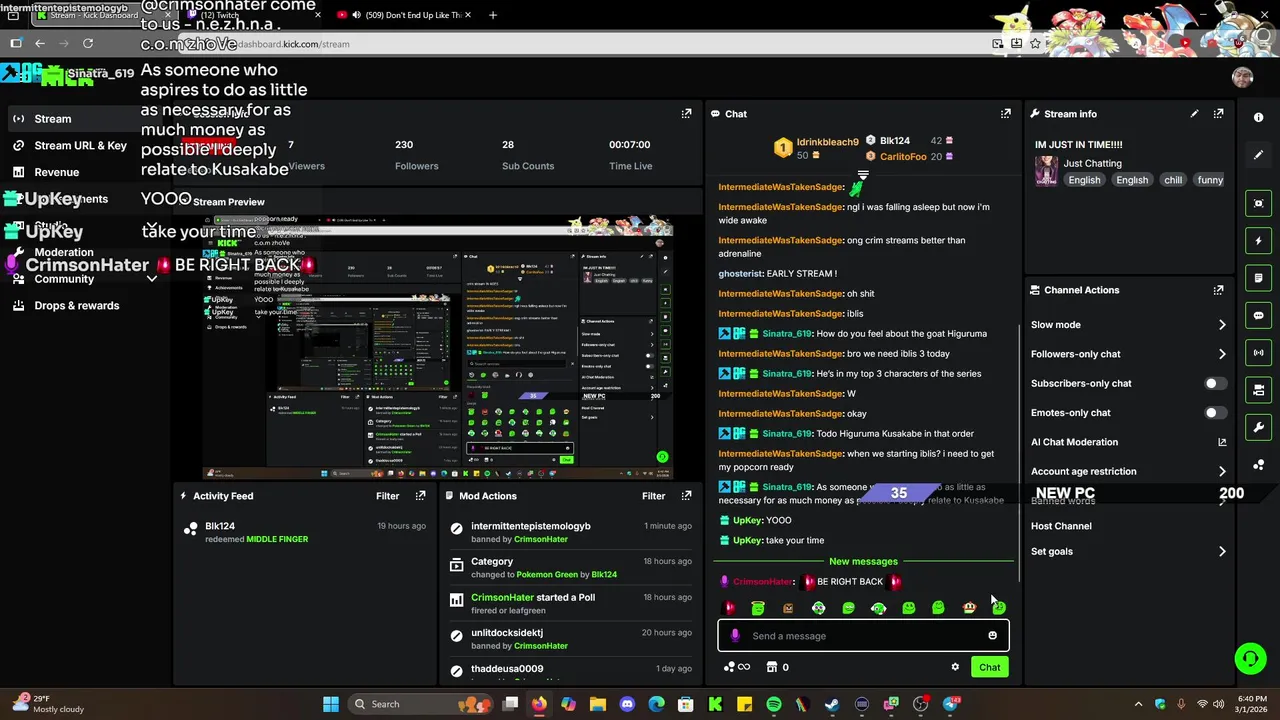The image size is (1280, 720).
Task: Switch to the Don't End Up Like This tab
Action: pyautogui.click(x=405, y=15)
